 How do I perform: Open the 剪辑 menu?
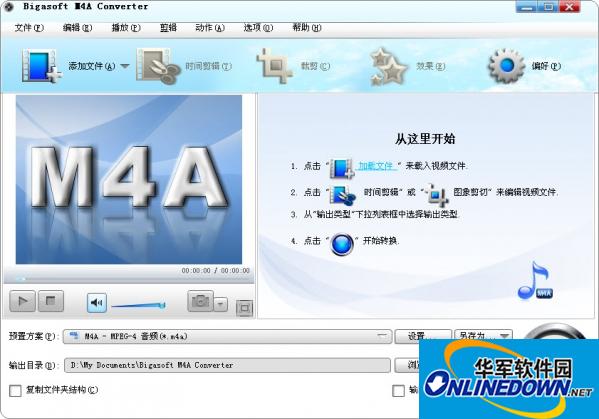[x=168, y=28]
